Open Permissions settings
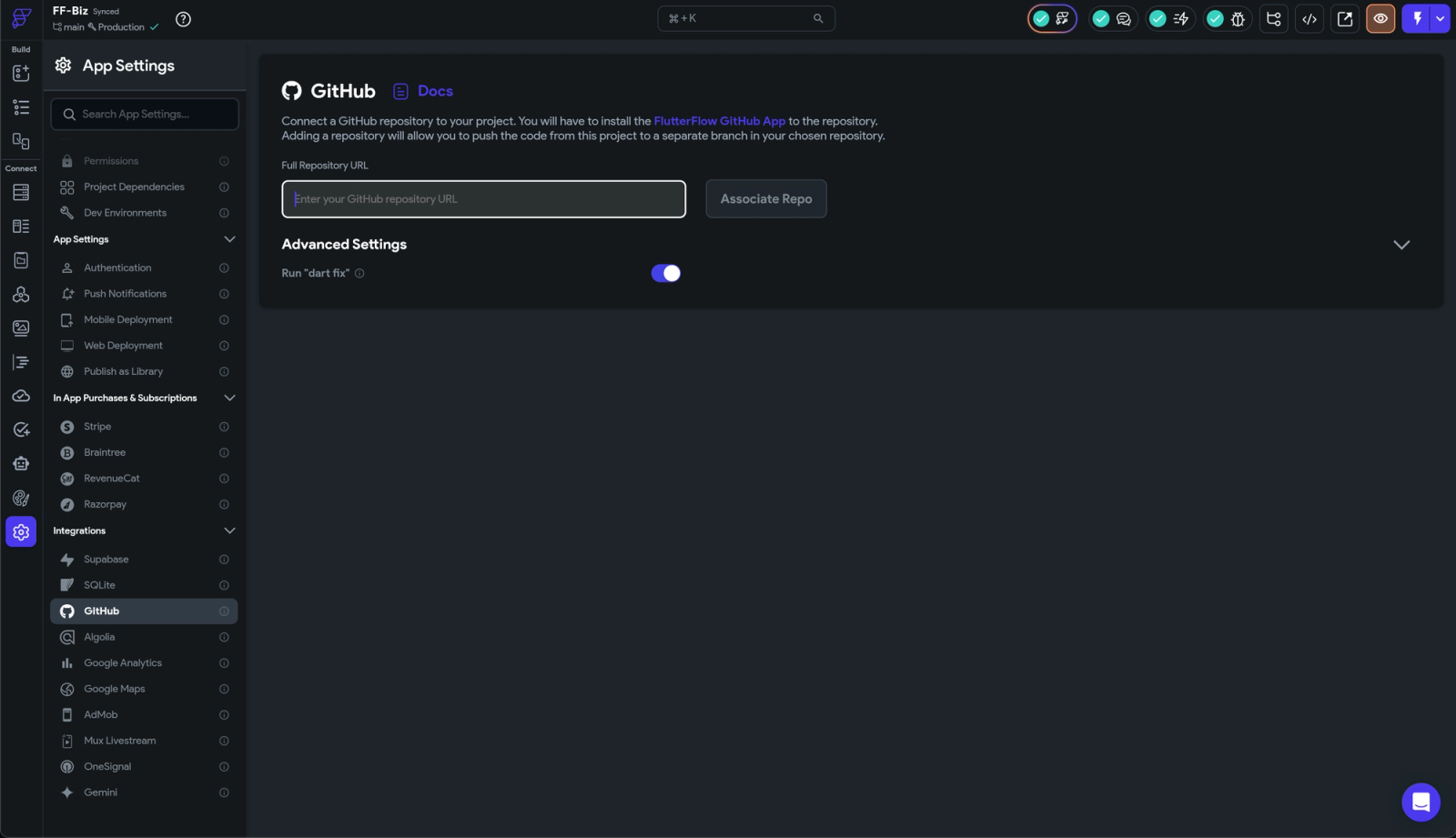1456x838 pixels. point(144,161)
